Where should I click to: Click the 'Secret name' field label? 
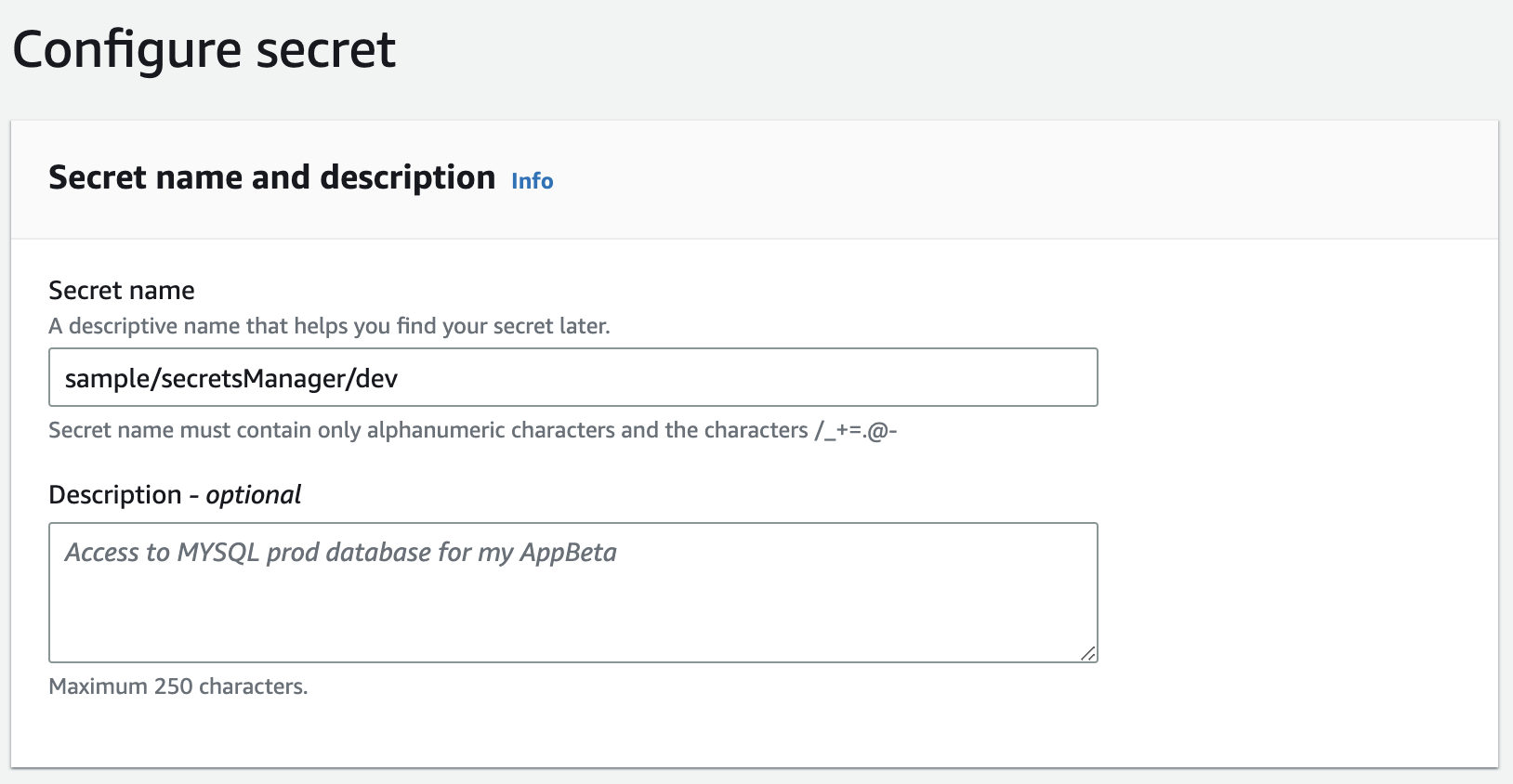pyautogui.click(x=122, y=291)
